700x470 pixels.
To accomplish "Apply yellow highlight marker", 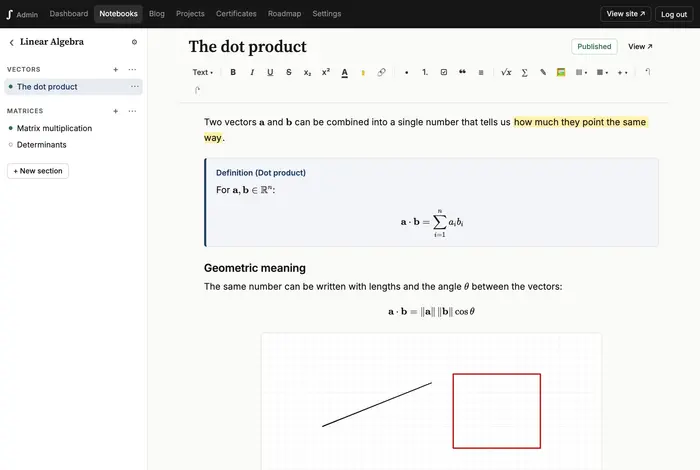I will coord(363,72).
